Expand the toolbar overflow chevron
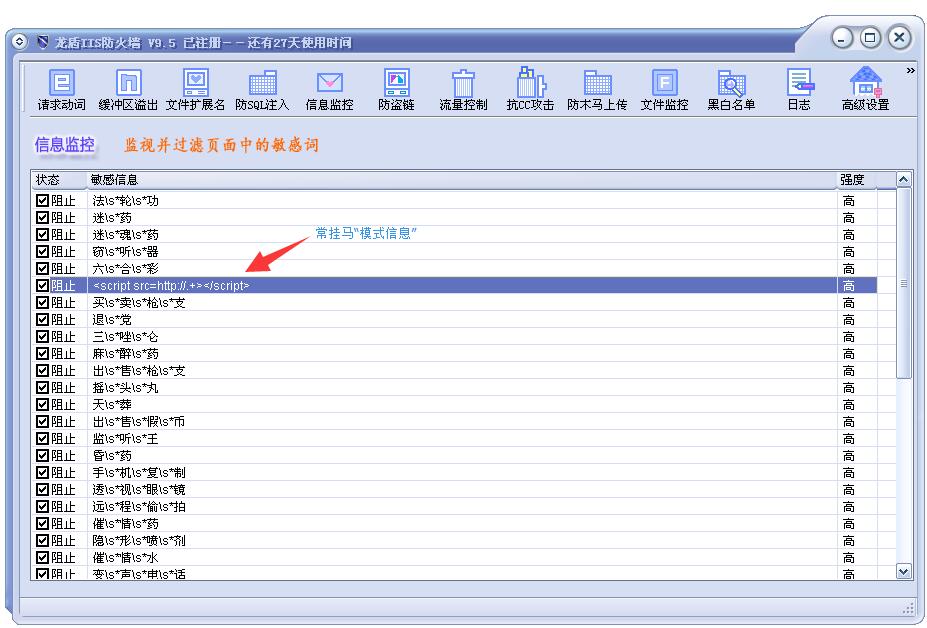 tap(910, 70)
